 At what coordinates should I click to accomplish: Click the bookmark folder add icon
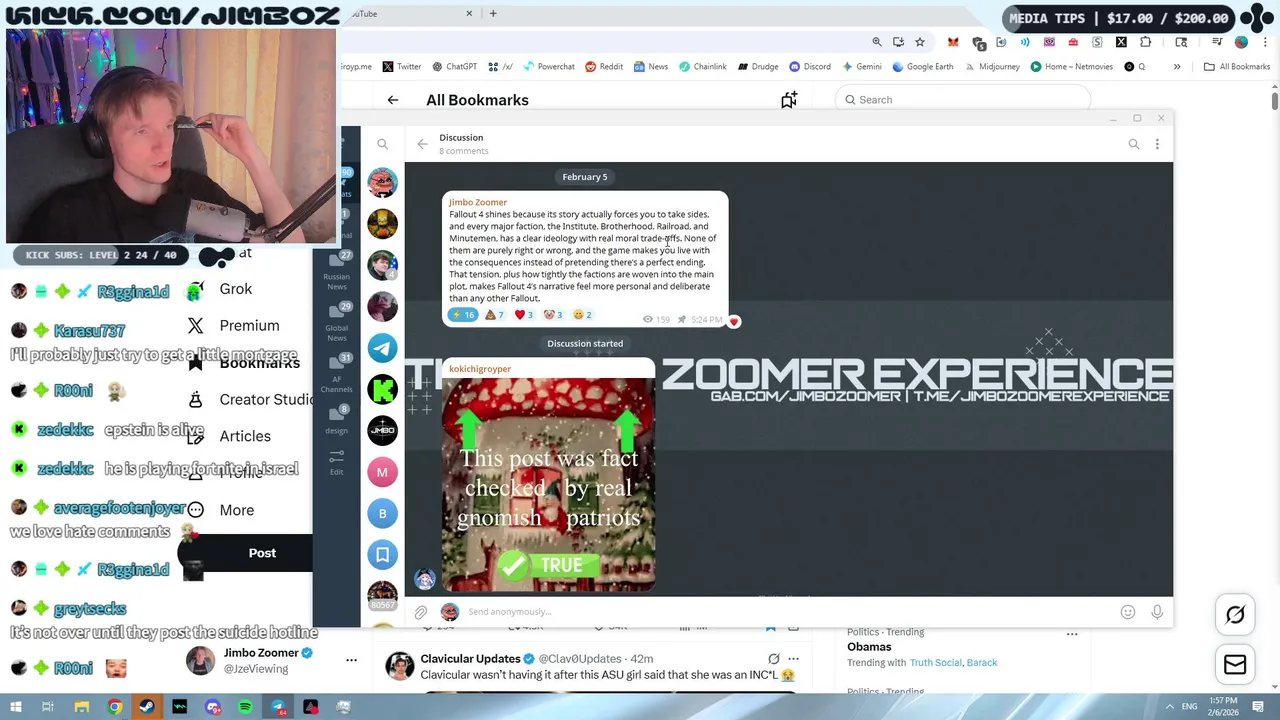coord(789,99)
